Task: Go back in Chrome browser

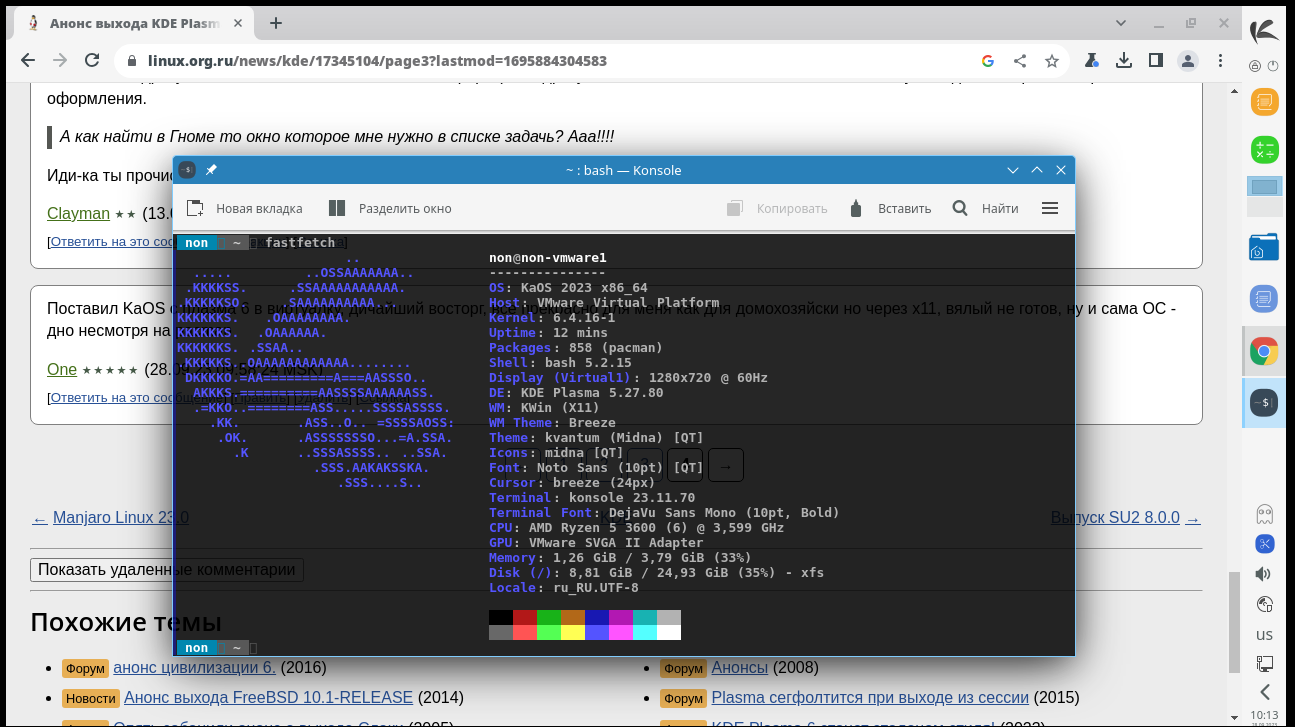Action: click(x=27, y=60)
